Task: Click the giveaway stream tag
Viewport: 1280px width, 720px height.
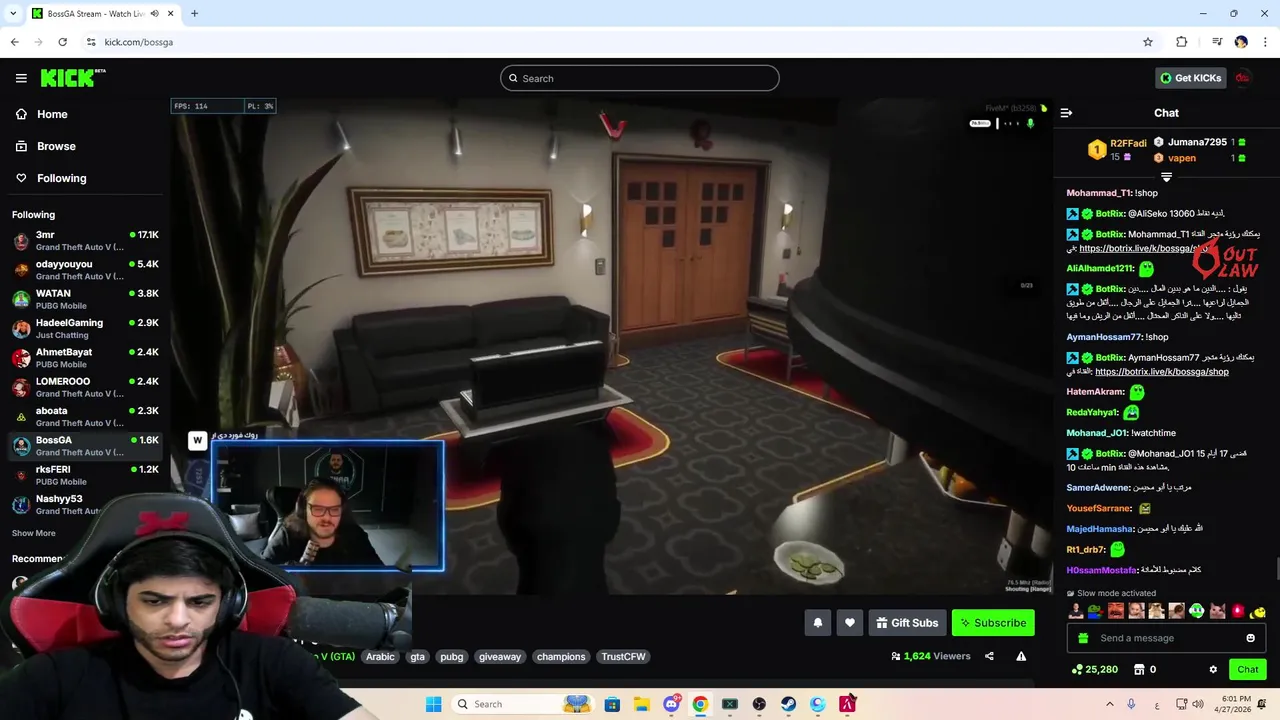Action: tap(500, 657)
